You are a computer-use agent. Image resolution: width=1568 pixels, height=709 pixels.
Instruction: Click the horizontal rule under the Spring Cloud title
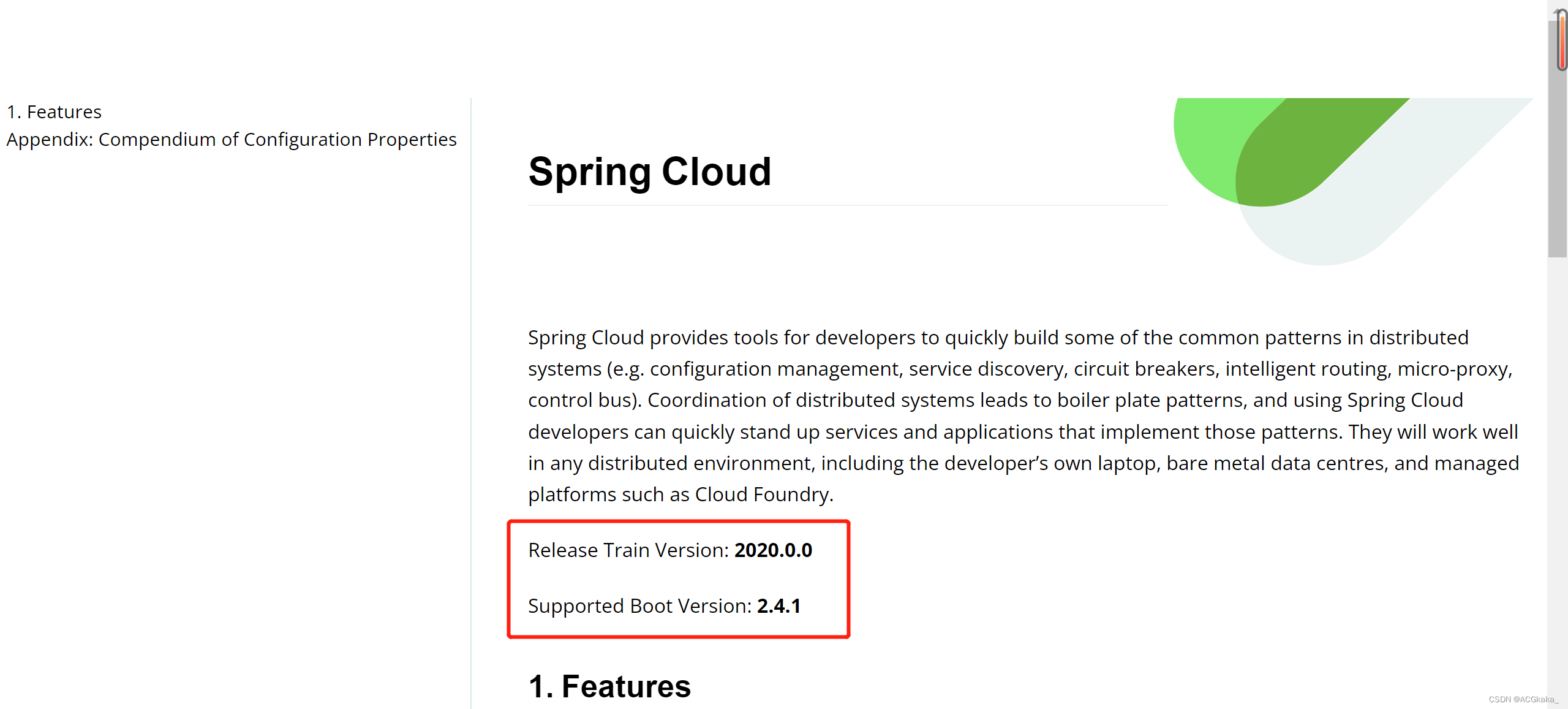pyautogui.click(x=847, y=205)
